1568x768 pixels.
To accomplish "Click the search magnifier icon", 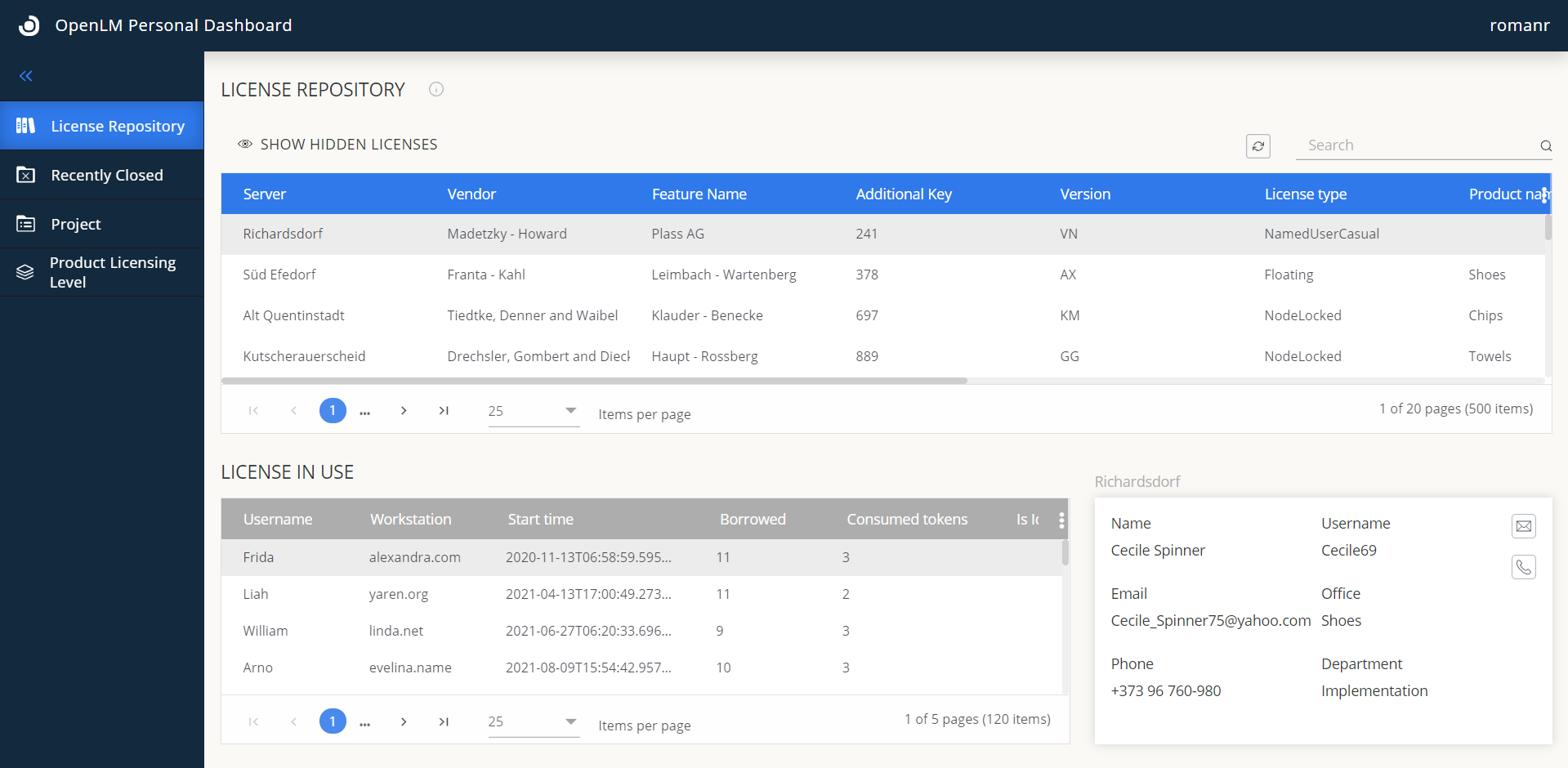I will pos(1545,146).
